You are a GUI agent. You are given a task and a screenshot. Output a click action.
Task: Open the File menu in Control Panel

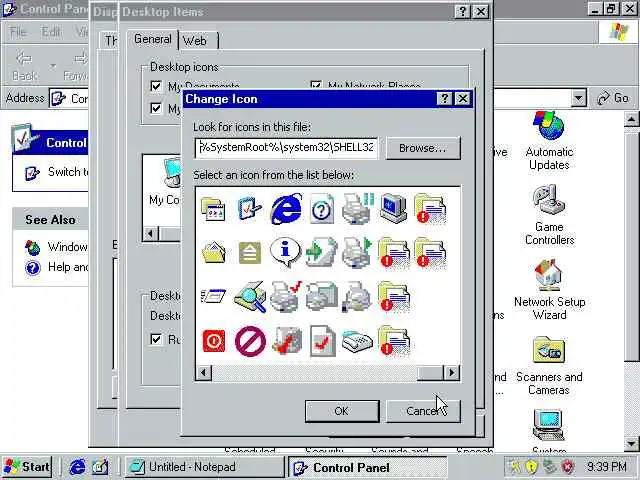pyautogui.click(x=18, y=31)
